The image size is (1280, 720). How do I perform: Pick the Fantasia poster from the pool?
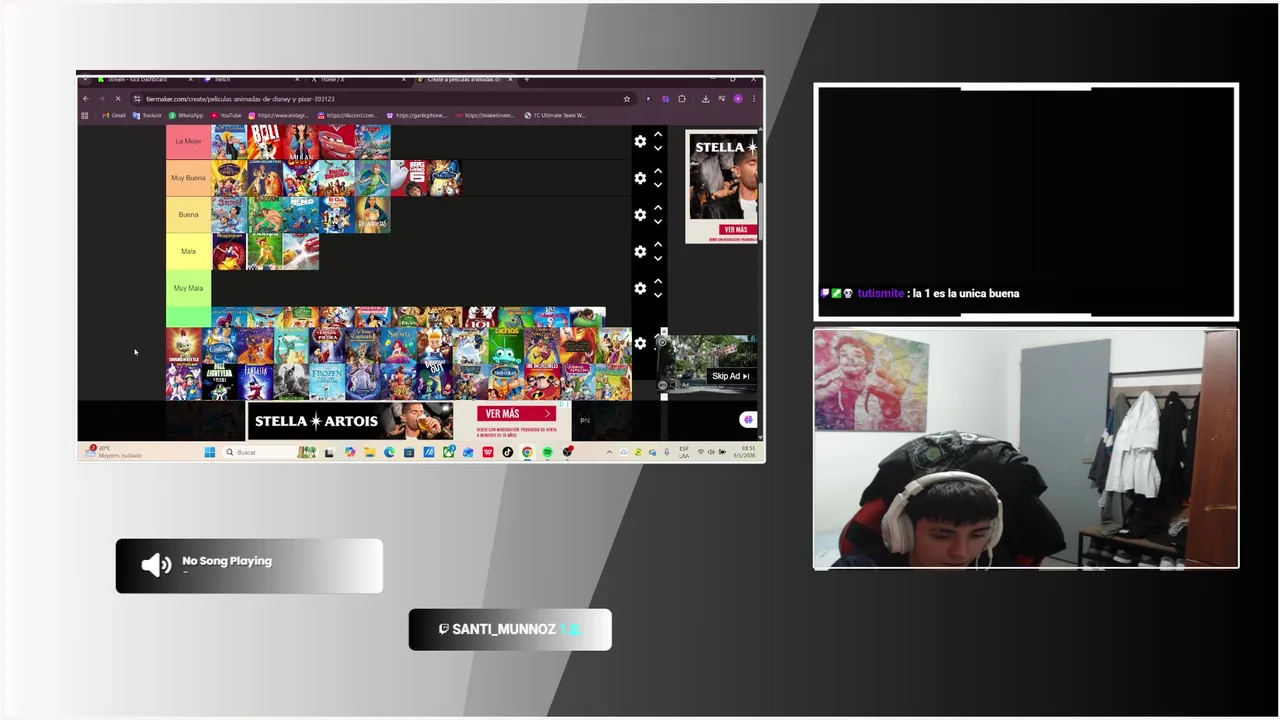(x=255, y=382)
